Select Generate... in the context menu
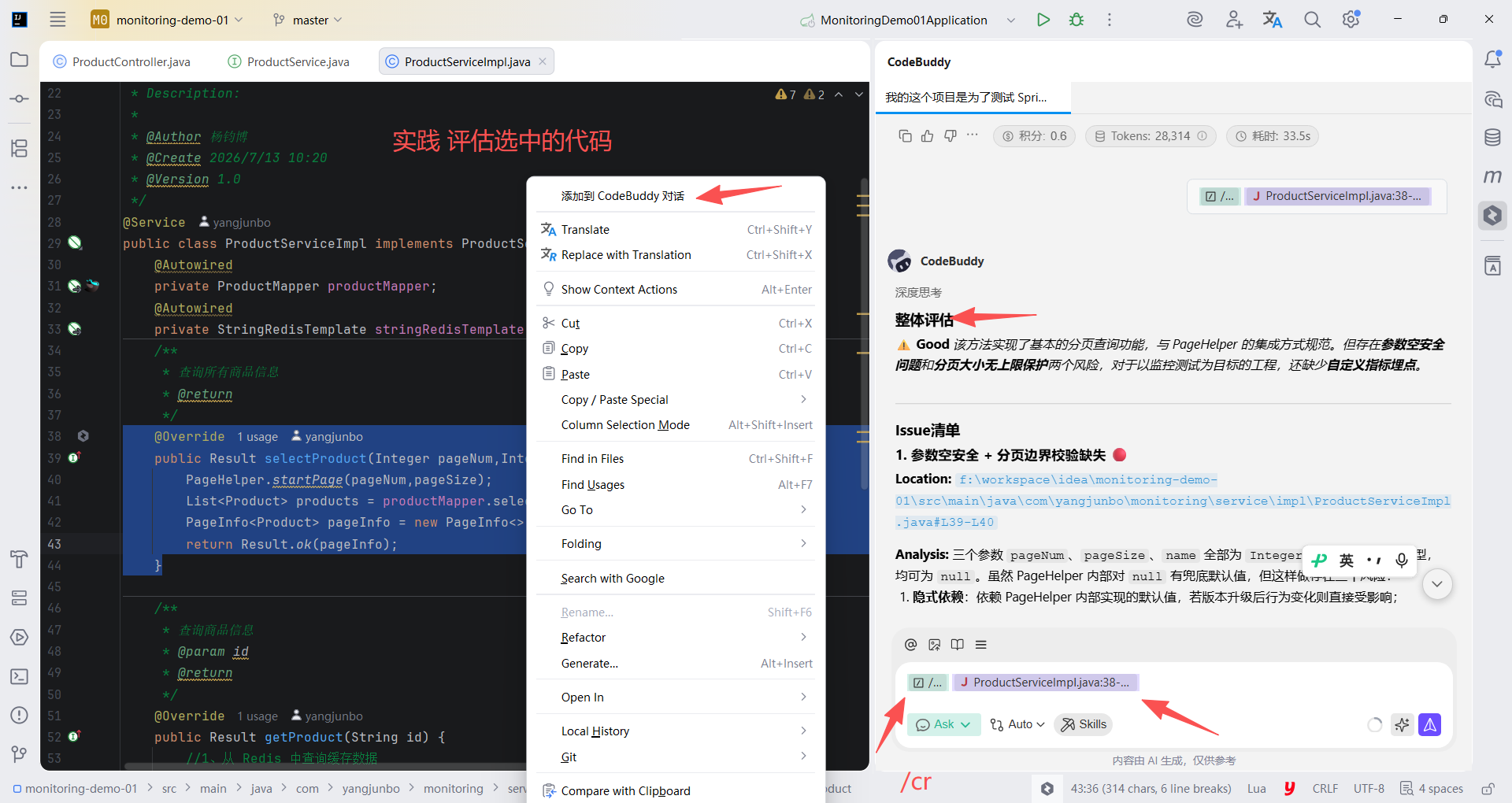Screen dimensions: 1512x803 coord(675,664)
